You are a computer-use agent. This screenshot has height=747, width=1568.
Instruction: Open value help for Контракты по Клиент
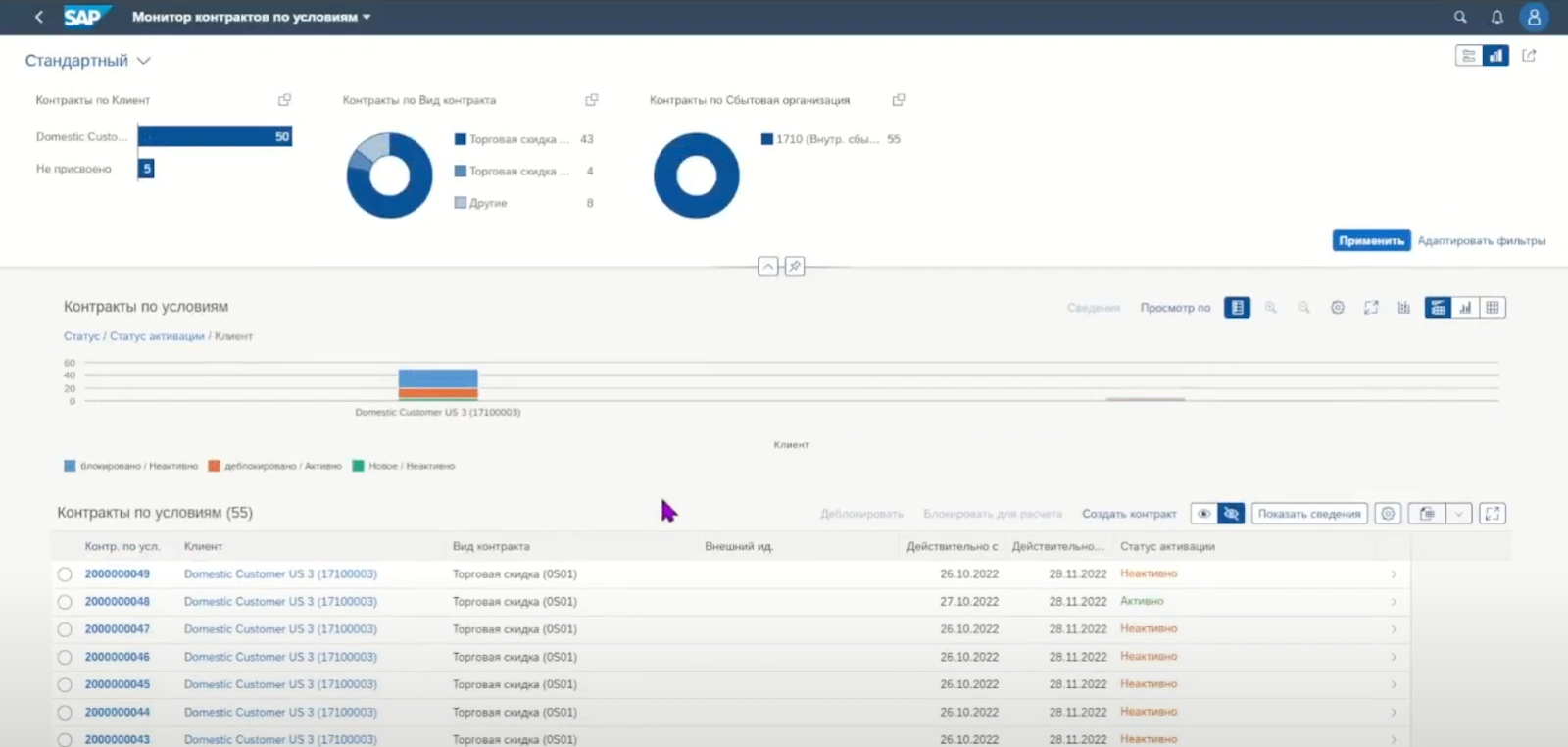pyautogui.click(x=284, y=100)
